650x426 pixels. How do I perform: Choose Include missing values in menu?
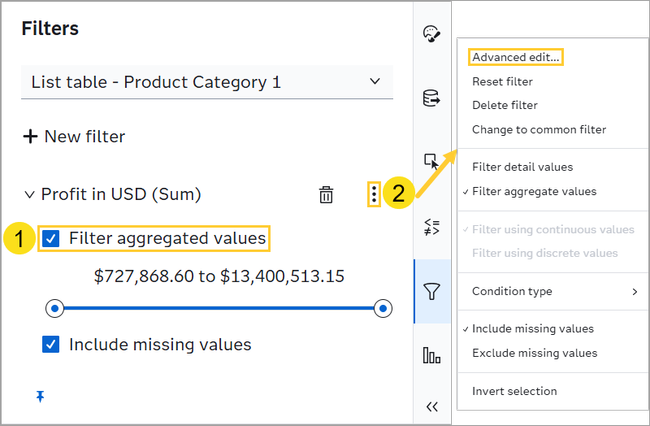(x=533, y=329)
